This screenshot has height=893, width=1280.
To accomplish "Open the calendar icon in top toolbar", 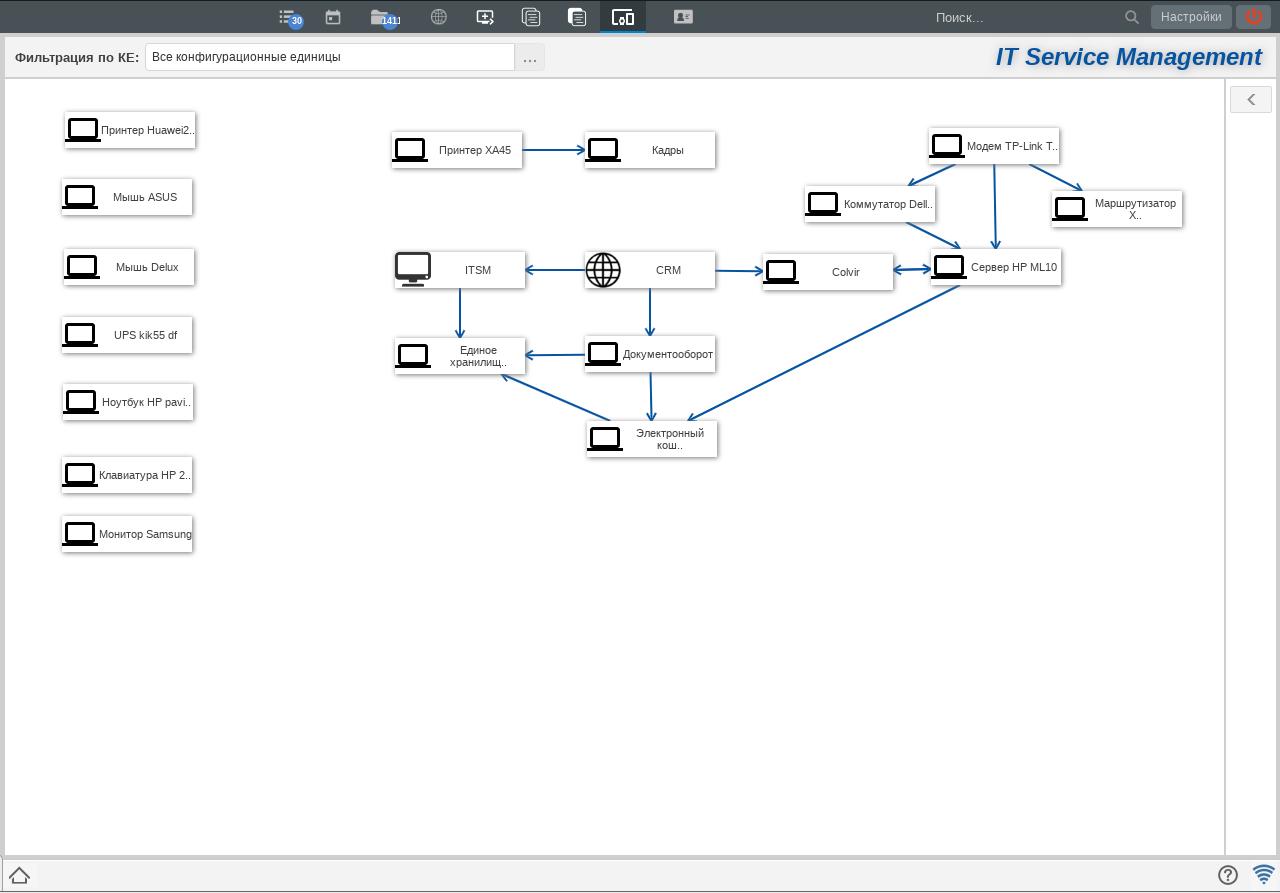I will [x=333, y=17].
